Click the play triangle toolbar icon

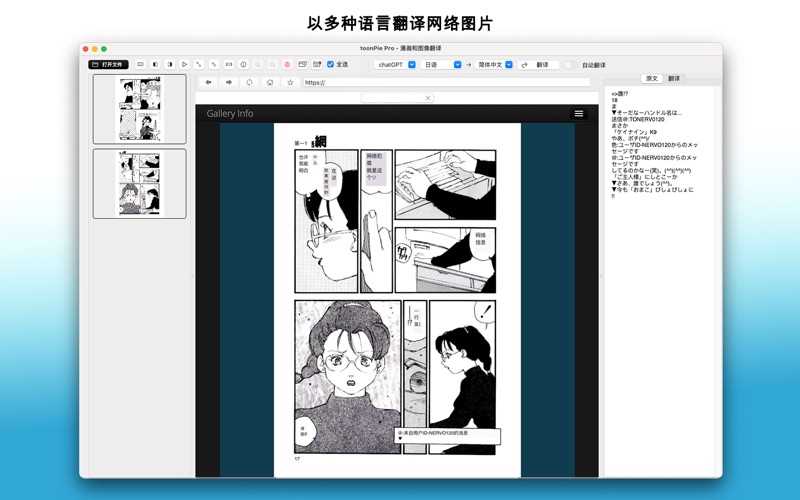(185, 64)
